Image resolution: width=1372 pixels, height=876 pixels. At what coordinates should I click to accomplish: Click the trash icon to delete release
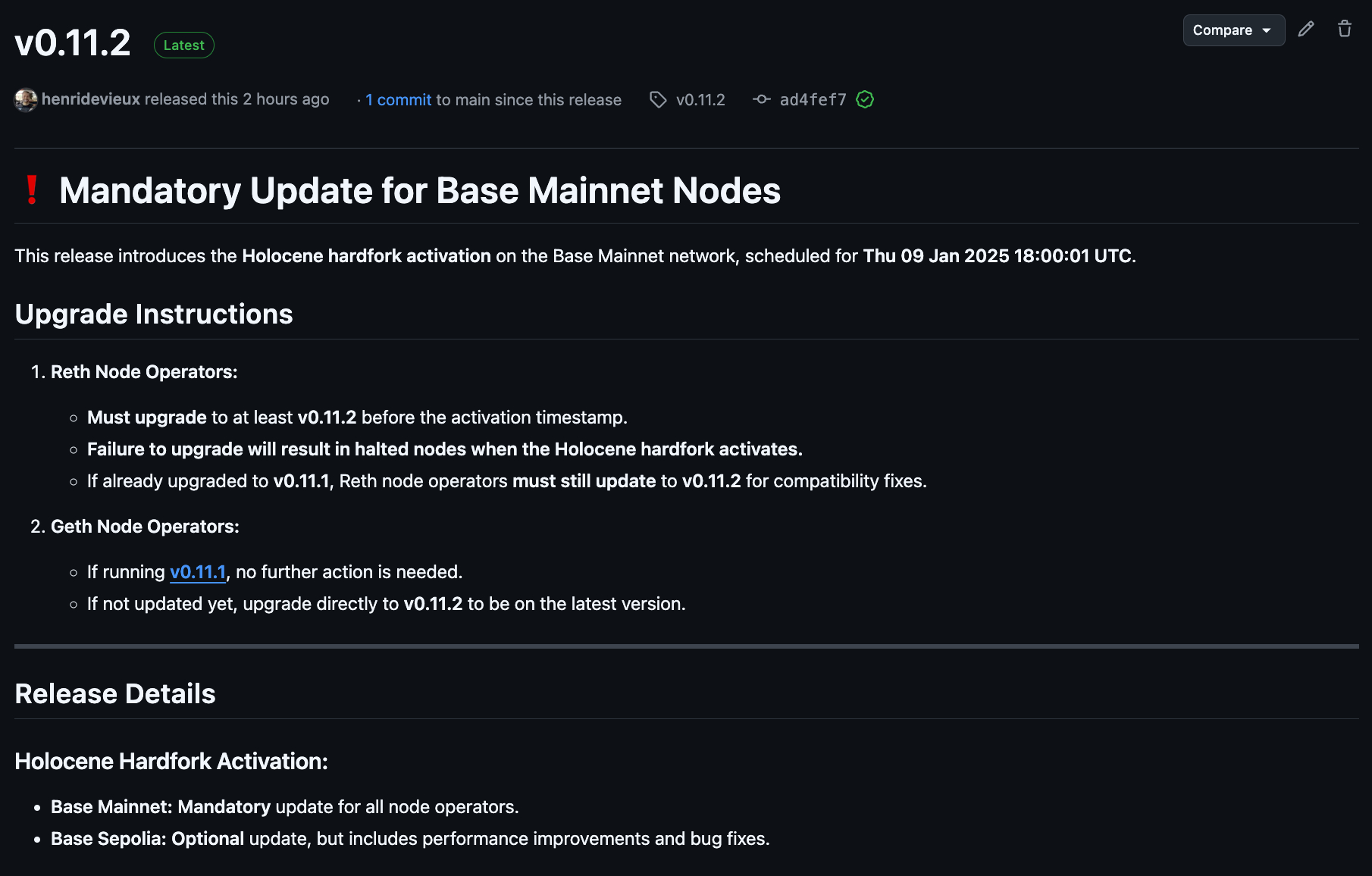click(1345, 30)
